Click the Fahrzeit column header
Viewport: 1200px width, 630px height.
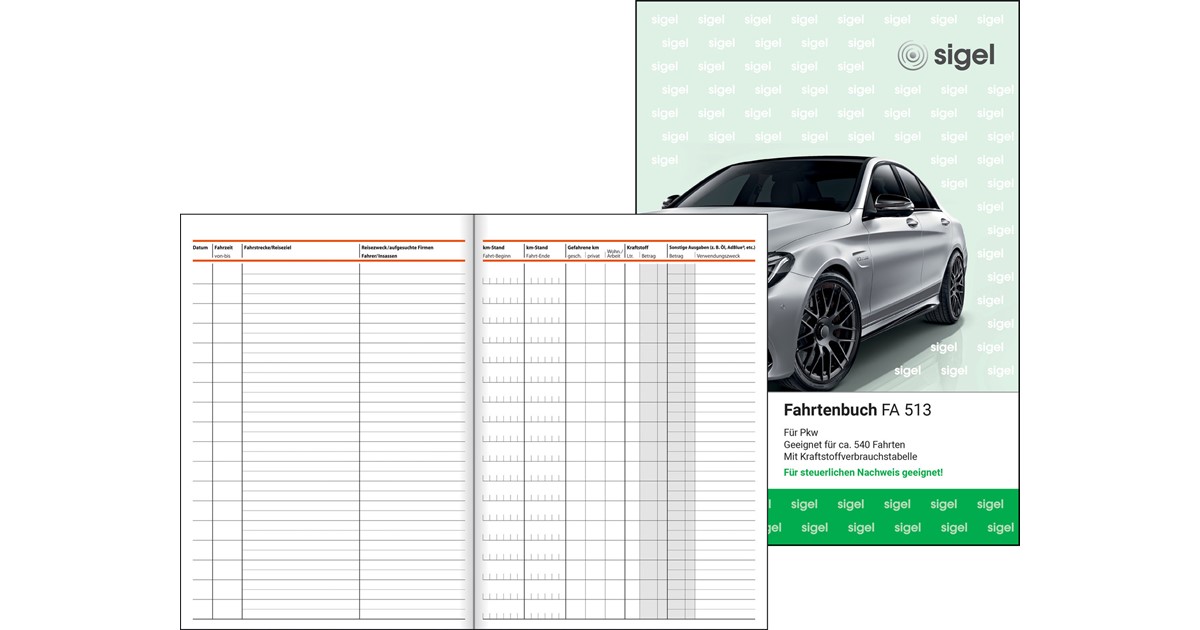coord(223,247)
